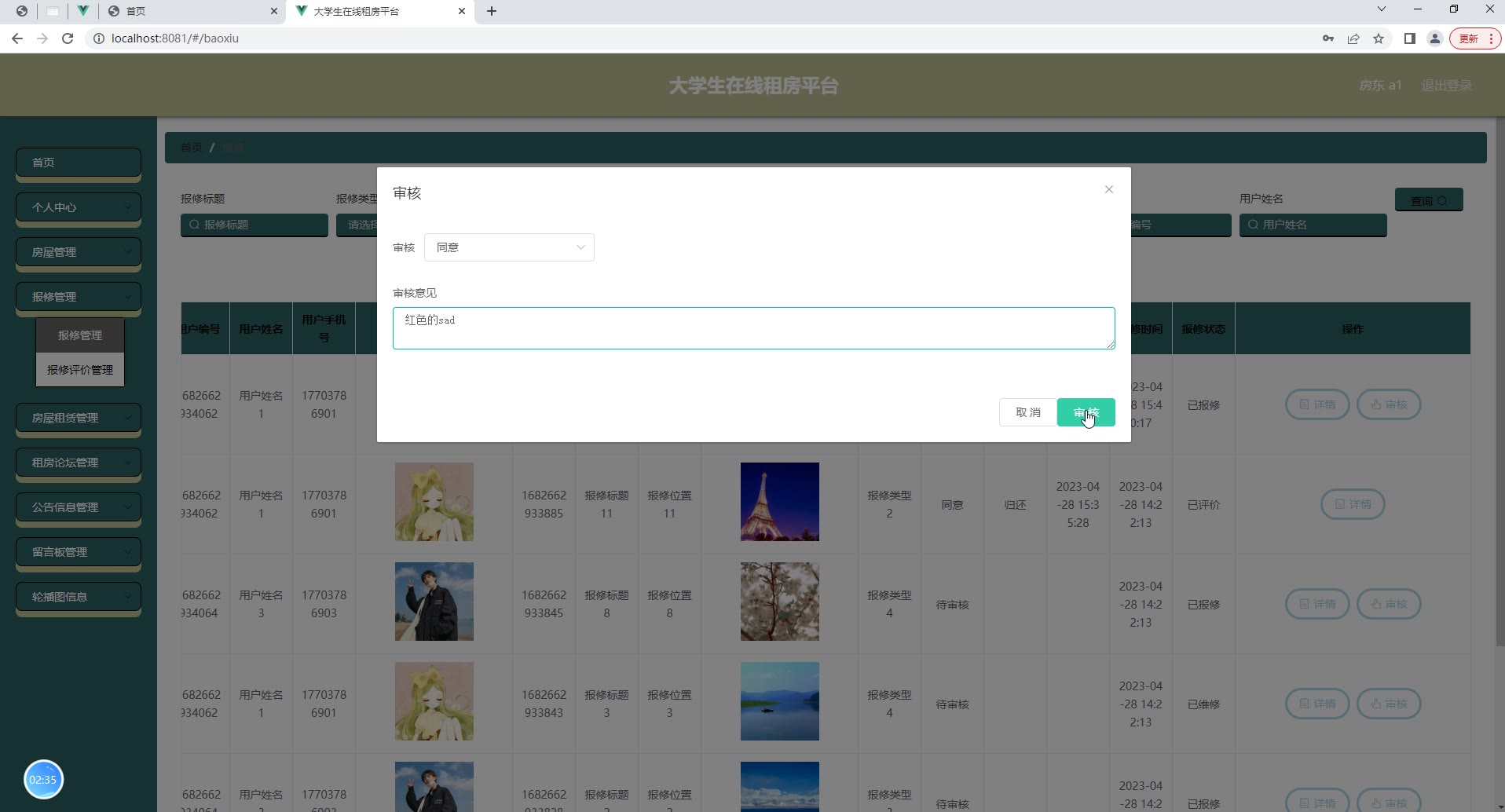
Task: Click the 归还 cell
Action: 1015,505
